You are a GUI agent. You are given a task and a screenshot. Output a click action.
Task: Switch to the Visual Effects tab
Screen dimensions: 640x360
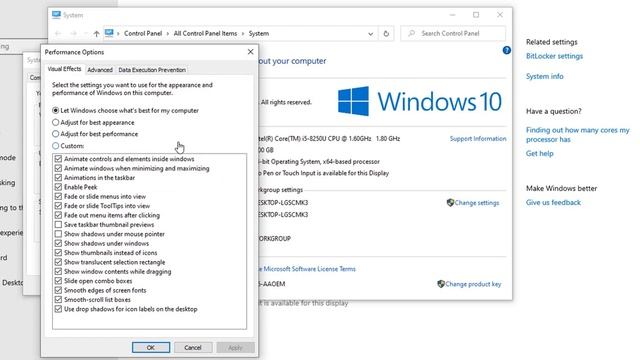(x=64, y=69)
